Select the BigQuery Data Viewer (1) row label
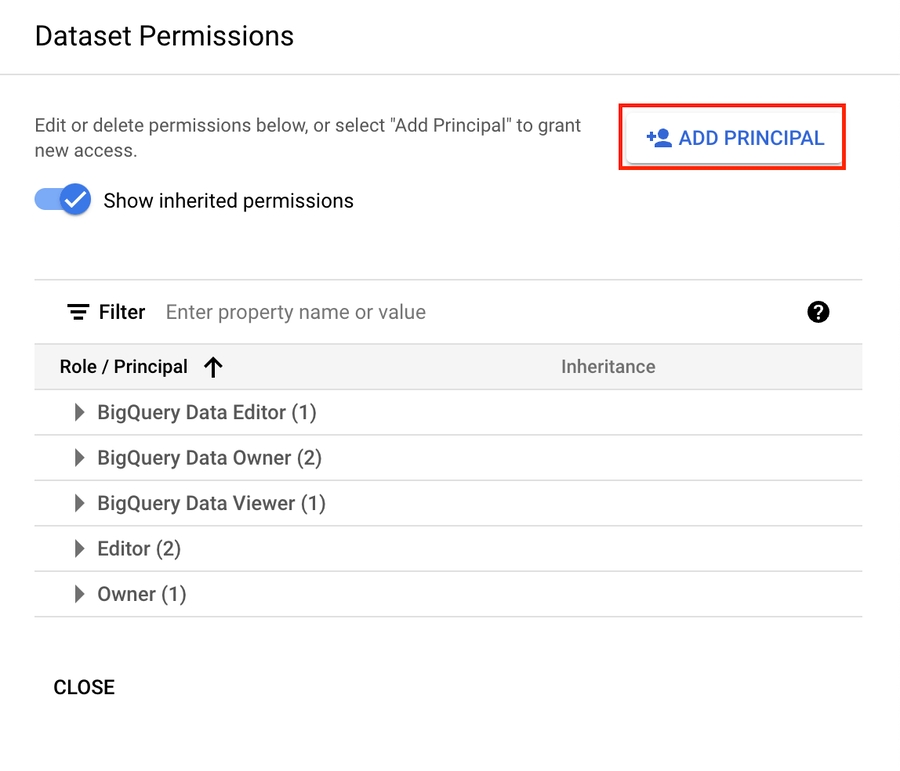The height and width of the screenshot is (771, 900). [x=211, y=503]
